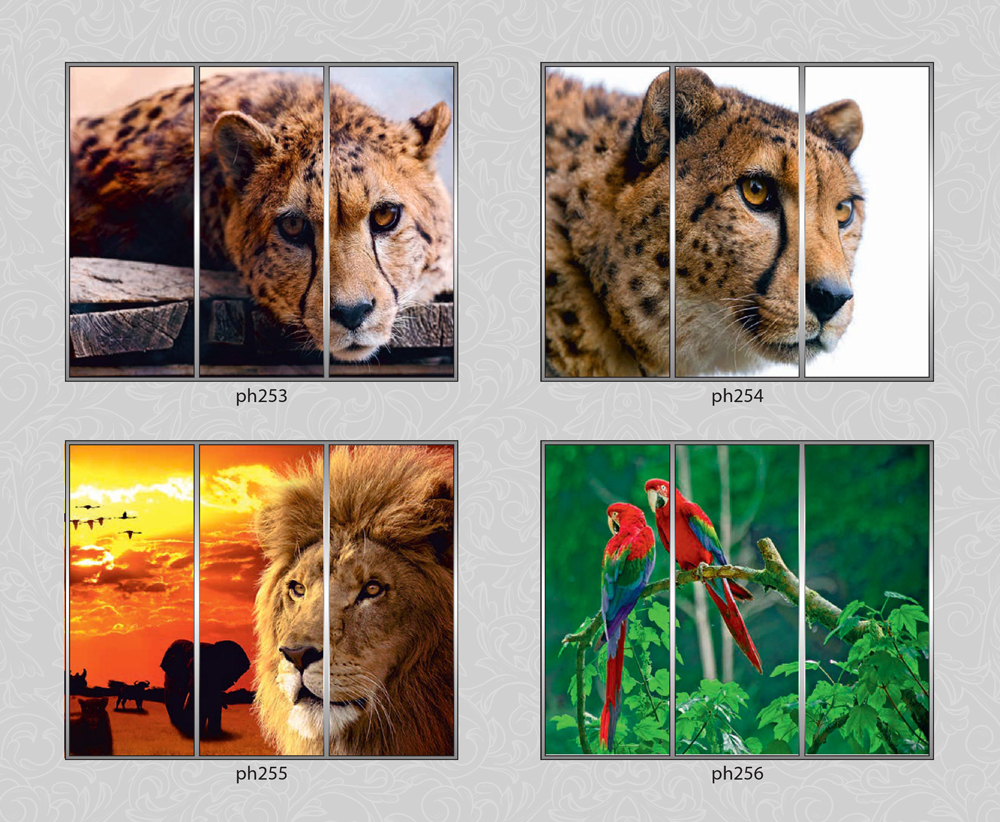Screen dimensions: 1000x822
Task: Click the cheetah's nose in ph253
Action: tap(351, 313)
